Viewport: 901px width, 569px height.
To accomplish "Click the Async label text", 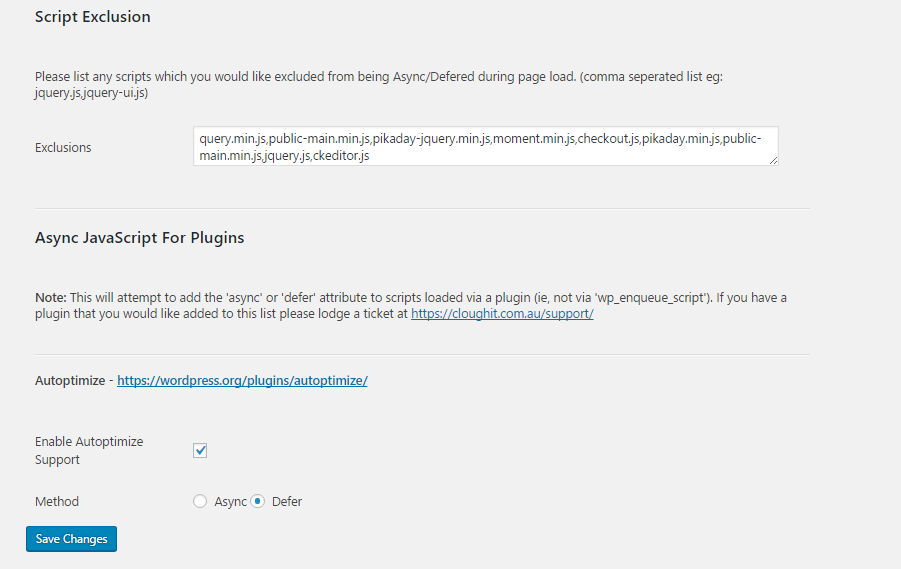I will 230,501.
